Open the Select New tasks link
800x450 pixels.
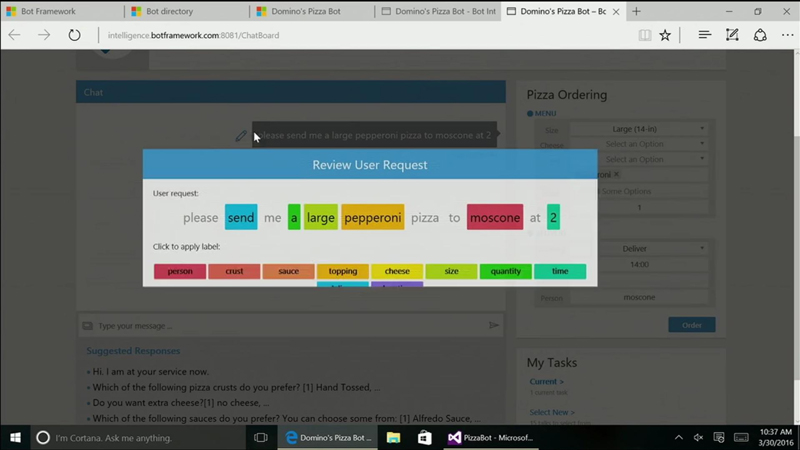point(552,412)
